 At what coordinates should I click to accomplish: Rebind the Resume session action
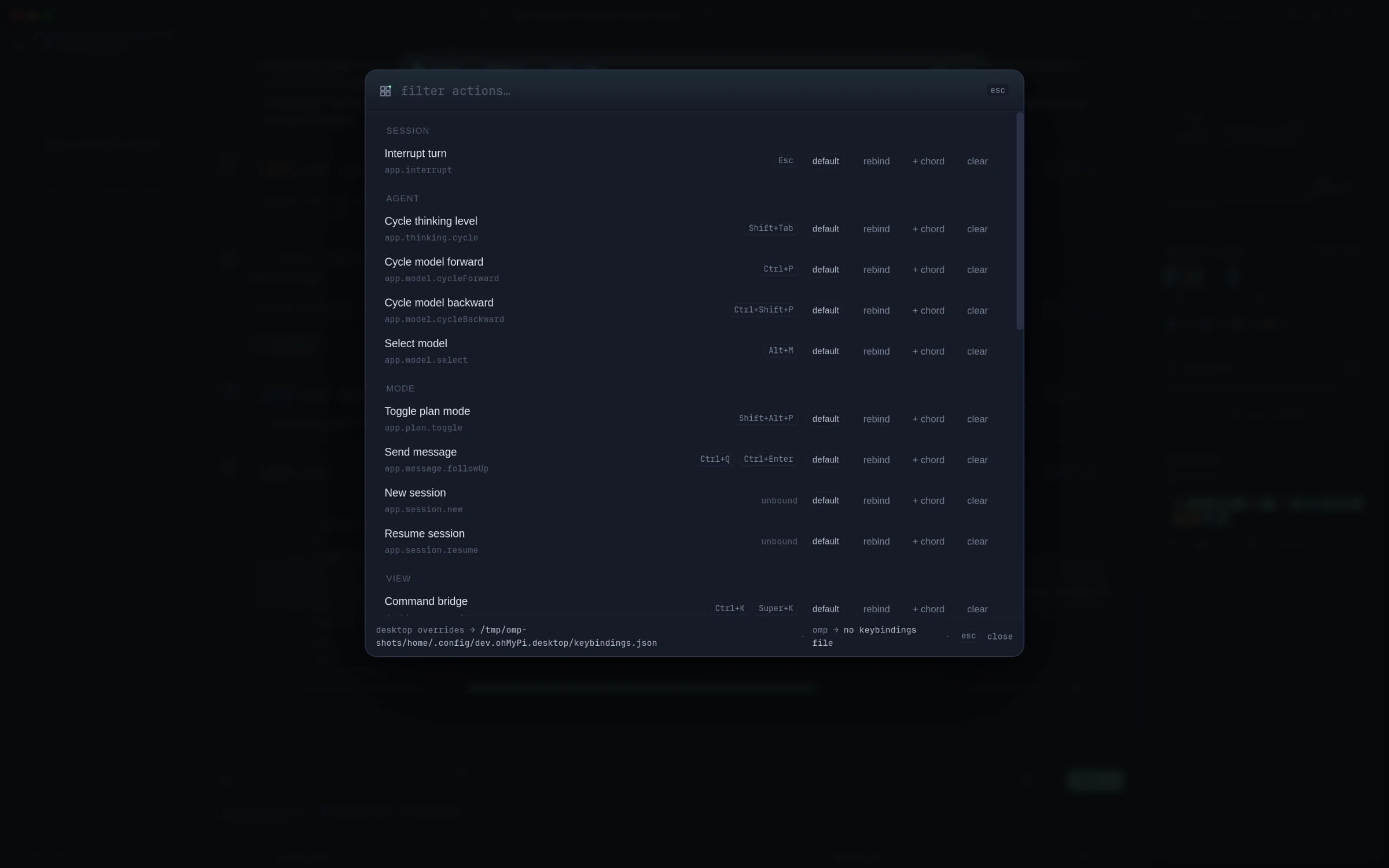click(876, 542)
